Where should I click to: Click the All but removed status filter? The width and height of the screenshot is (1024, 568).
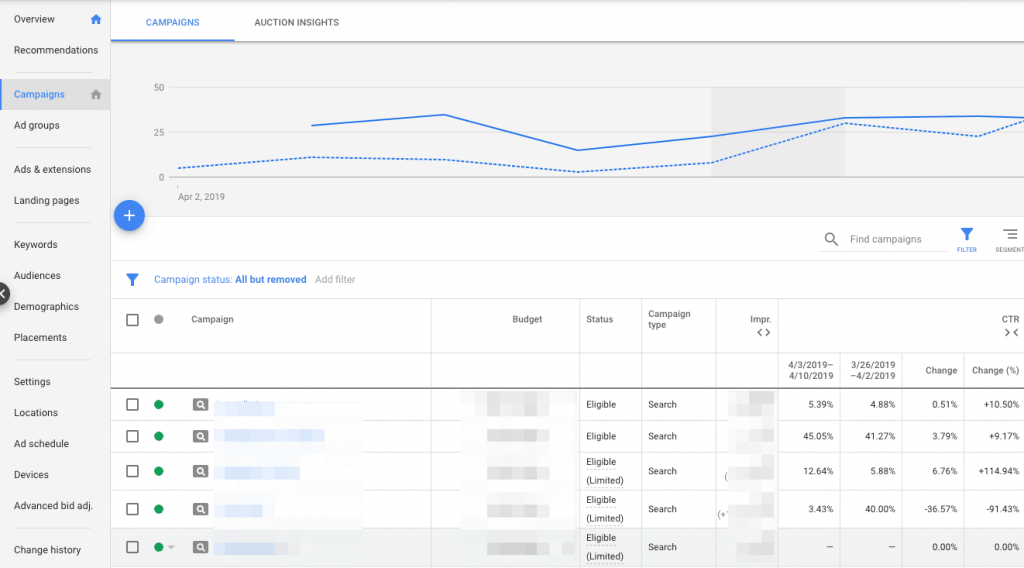270,280
